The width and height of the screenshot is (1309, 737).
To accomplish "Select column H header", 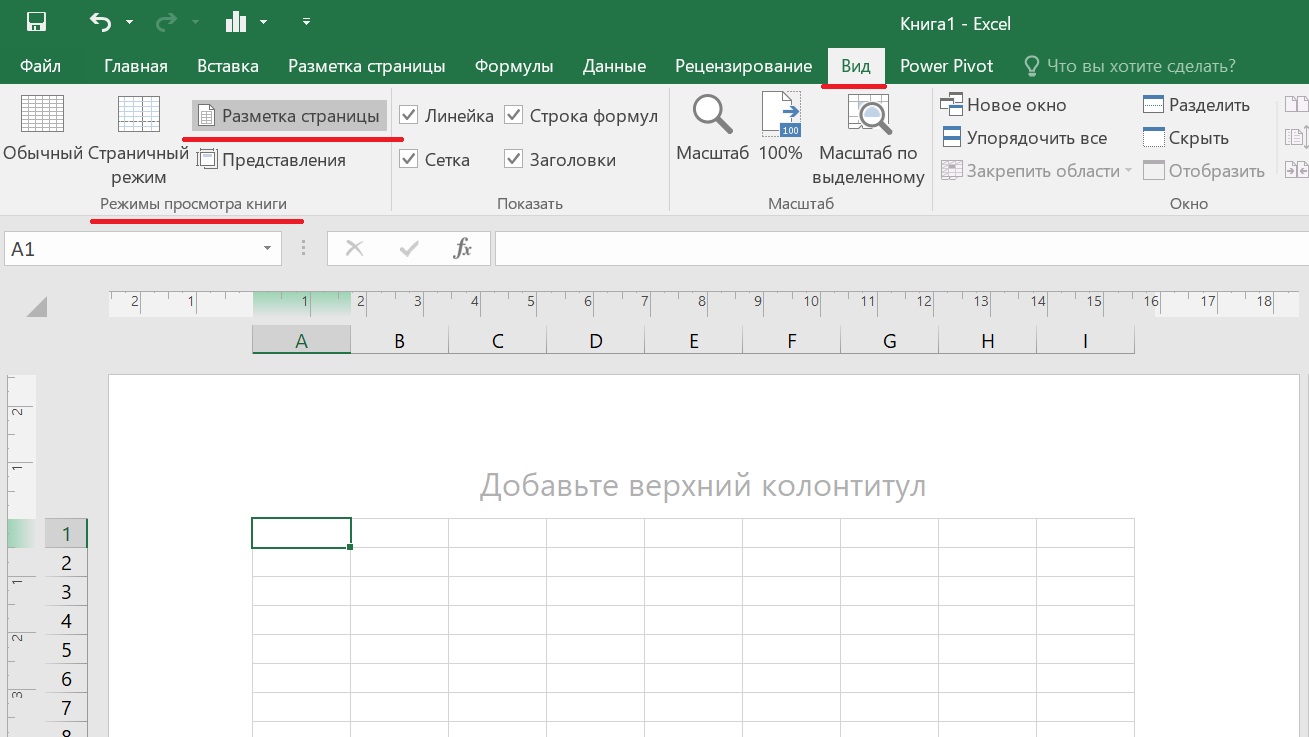I will point(987,341).
